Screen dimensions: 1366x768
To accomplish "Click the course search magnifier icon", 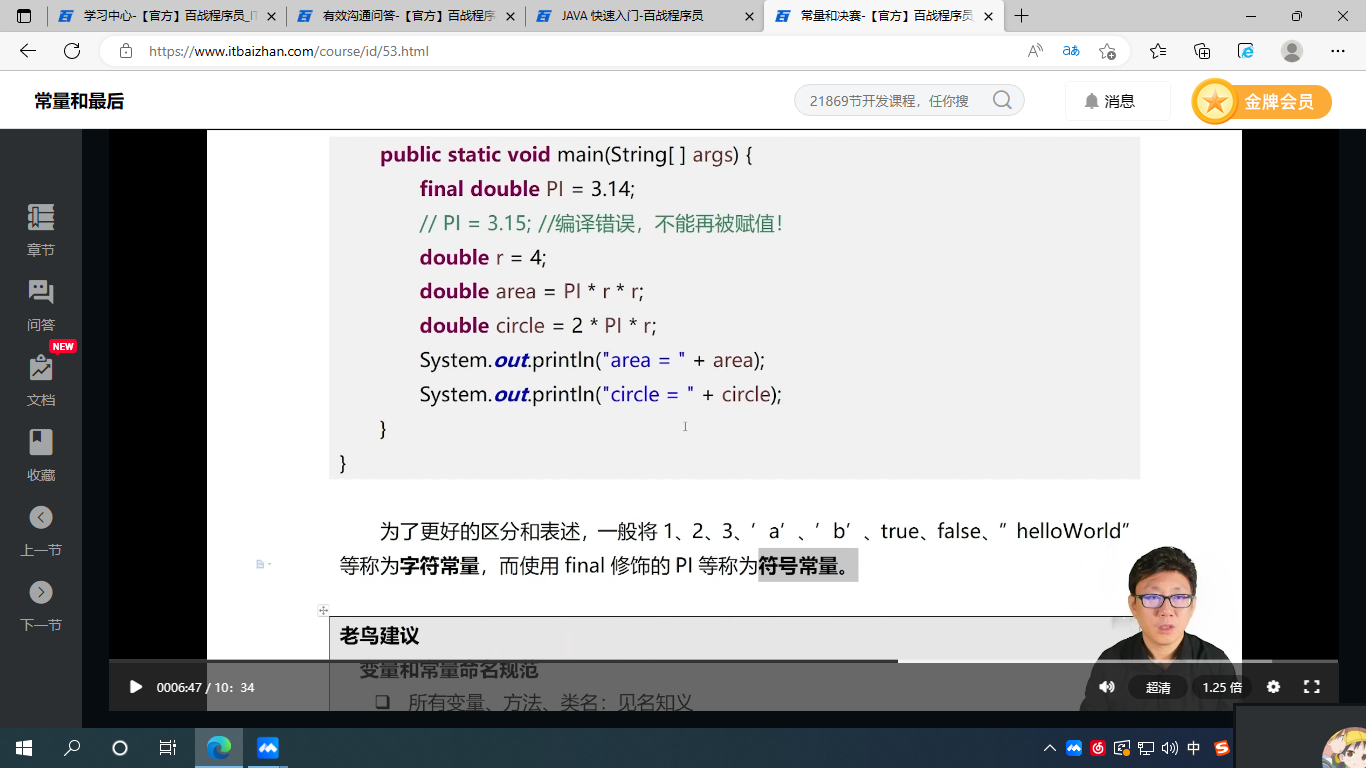I will 1002,100.
